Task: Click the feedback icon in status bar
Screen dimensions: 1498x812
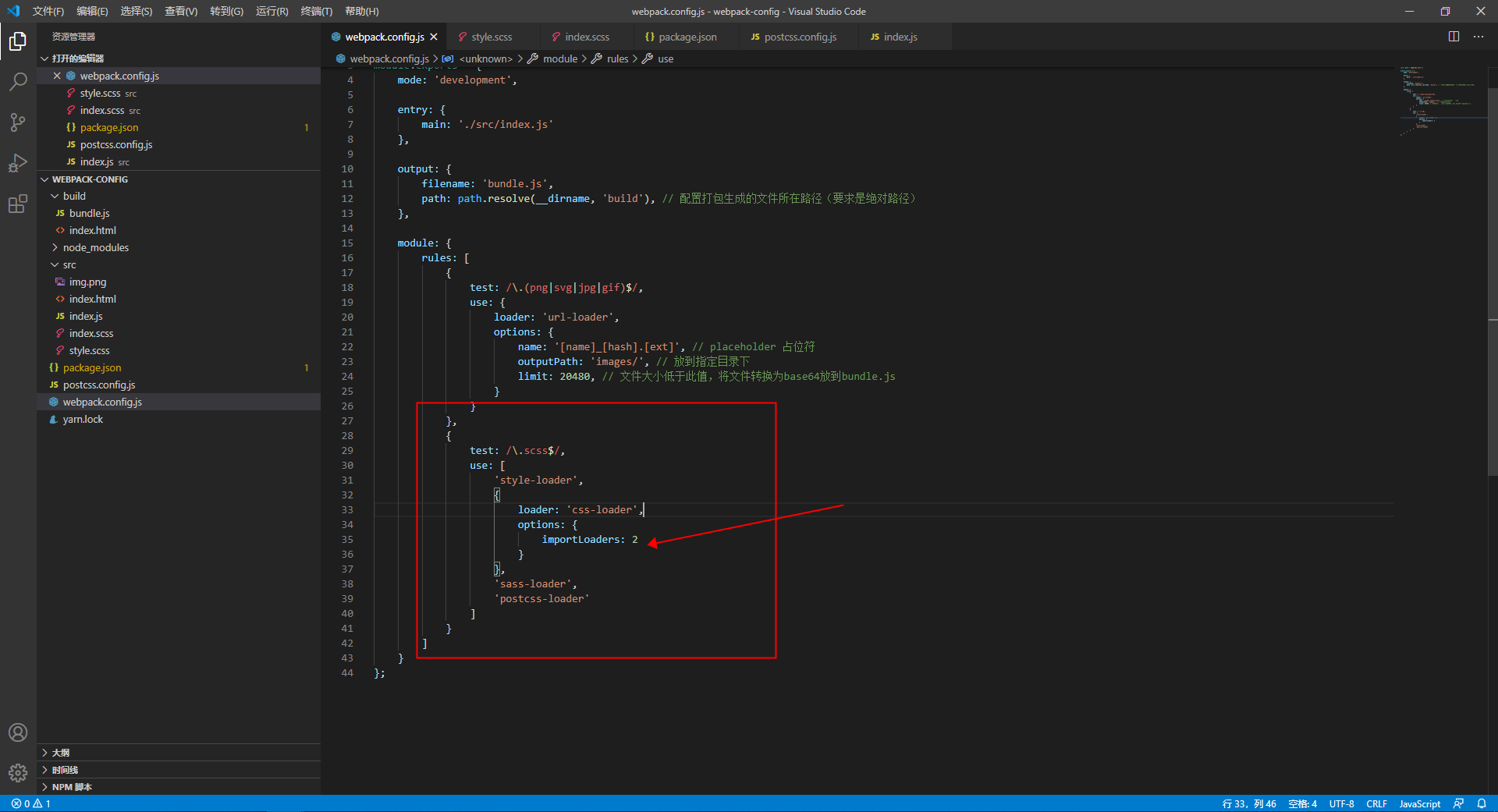Action: tap(1458, 803)
